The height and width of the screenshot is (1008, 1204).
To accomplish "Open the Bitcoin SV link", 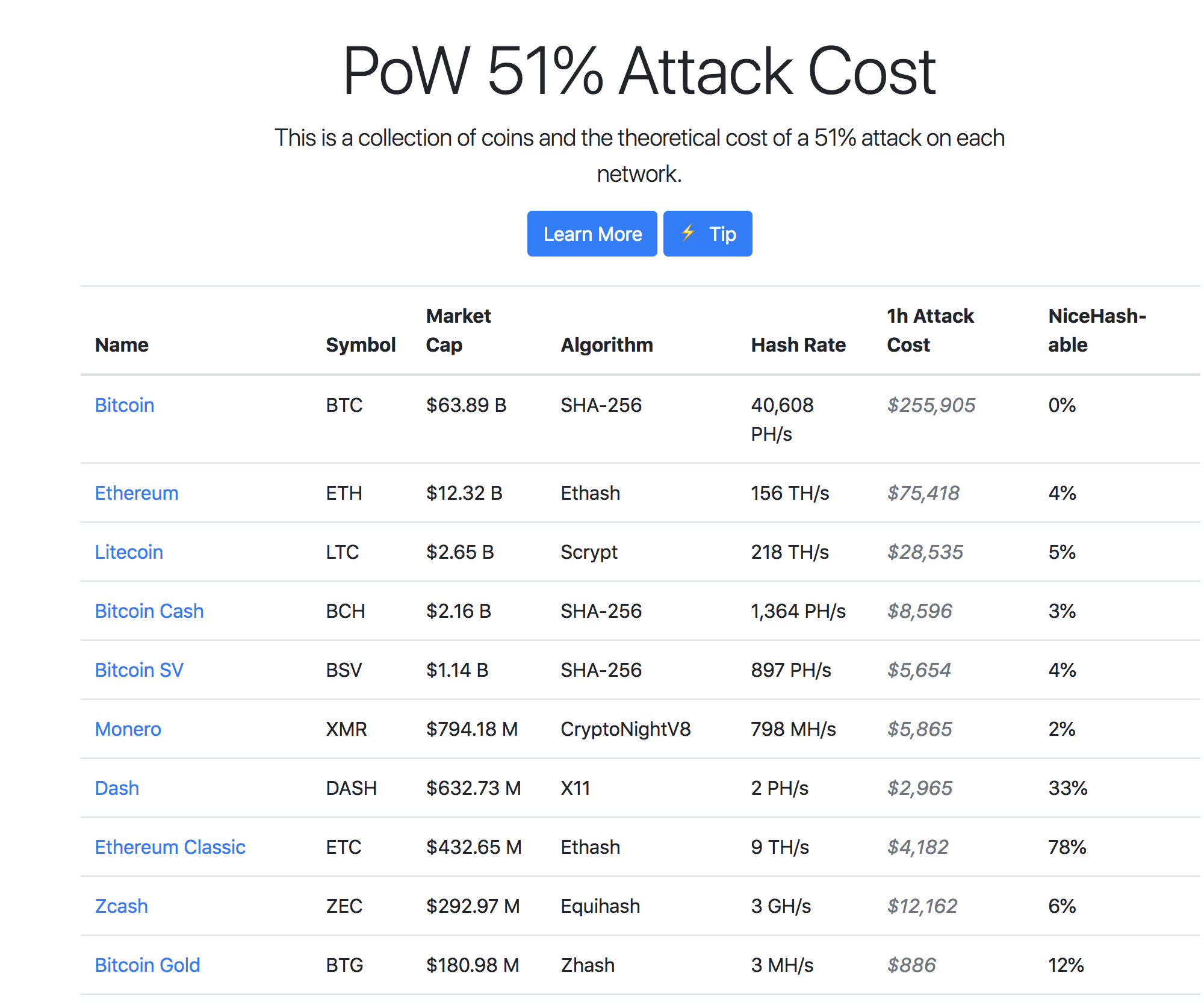I will [139, 670].
